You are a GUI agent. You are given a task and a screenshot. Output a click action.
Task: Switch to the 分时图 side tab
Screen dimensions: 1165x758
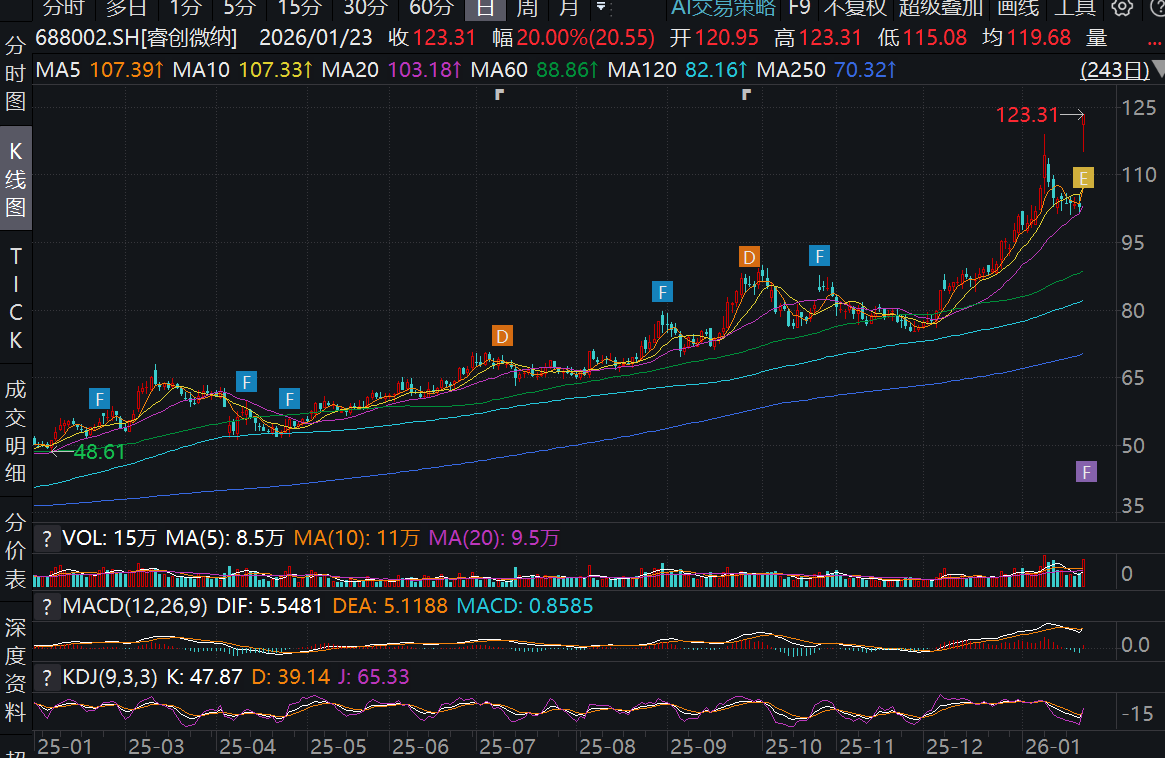(16, 75)
